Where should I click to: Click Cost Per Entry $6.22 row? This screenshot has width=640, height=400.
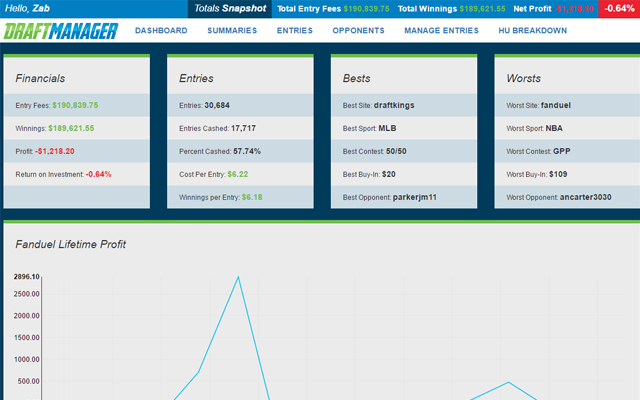point(240,174)
